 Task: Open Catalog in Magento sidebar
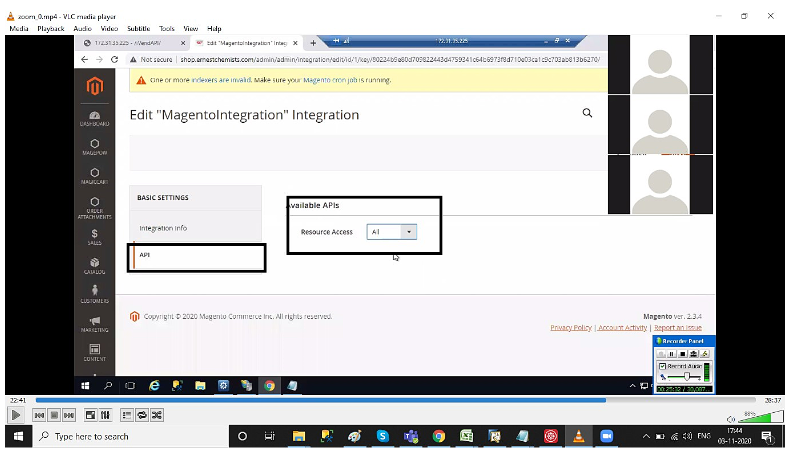(x=94, y=266)
